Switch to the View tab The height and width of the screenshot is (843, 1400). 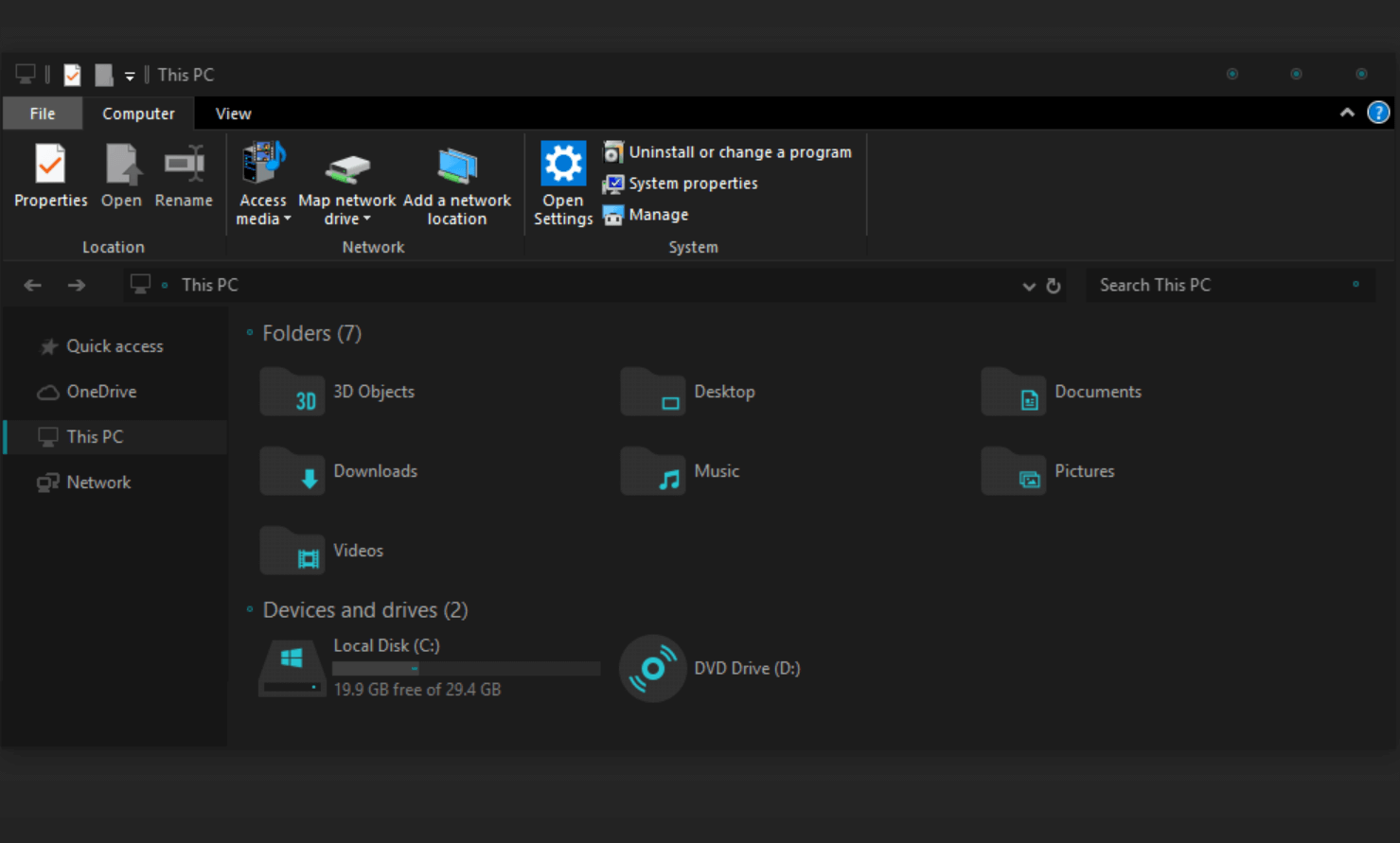tap(233, 114)
